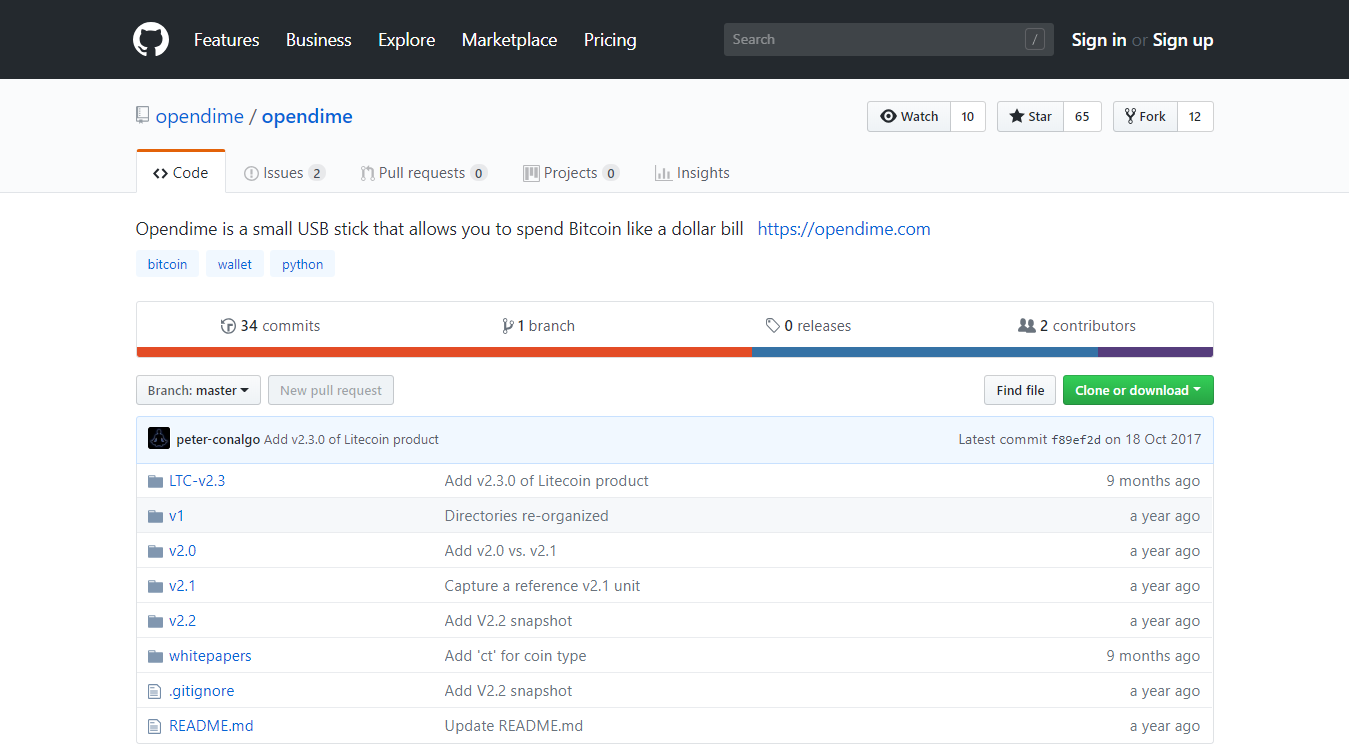Click the purple segment of language bar

click(1155, 352)
